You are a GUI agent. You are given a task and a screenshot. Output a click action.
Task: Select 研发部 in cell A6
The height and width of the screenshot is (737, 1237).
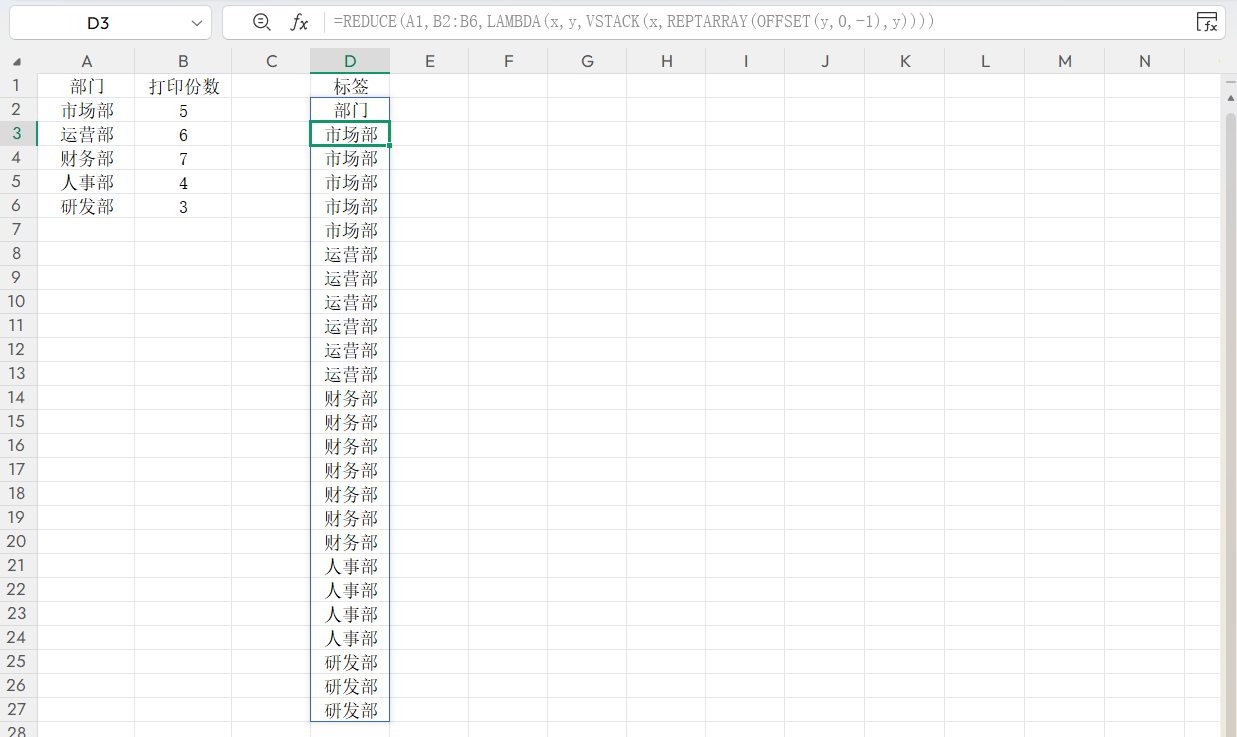pos(87,206)
